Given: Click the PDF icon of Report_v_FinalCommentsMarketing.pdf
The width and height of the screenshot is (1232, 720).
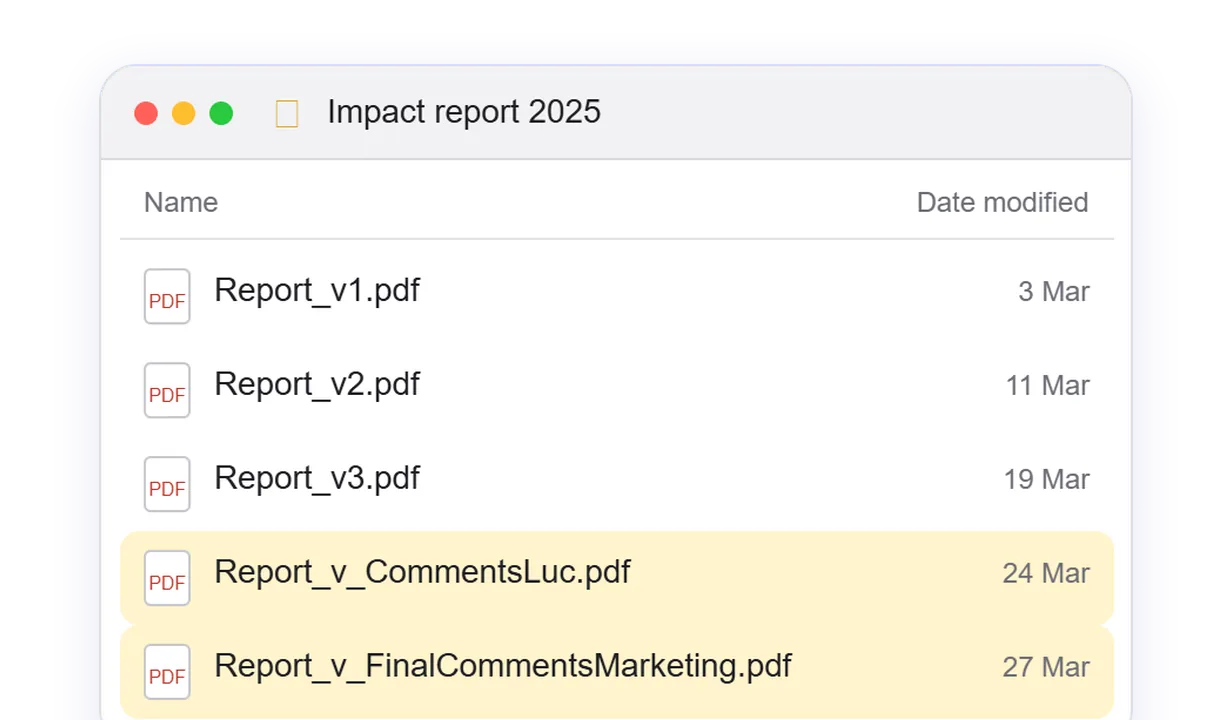Looking at the screenshot, I should pos(167,672).
